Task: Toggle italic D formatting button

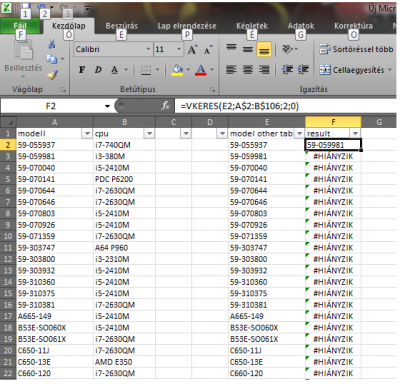Action: [x=98, y=70]
